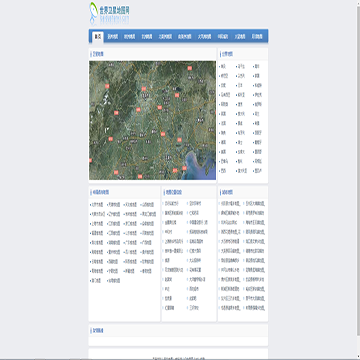
Task: Click the red highway marker at map's top right
Action: [190, 68]
